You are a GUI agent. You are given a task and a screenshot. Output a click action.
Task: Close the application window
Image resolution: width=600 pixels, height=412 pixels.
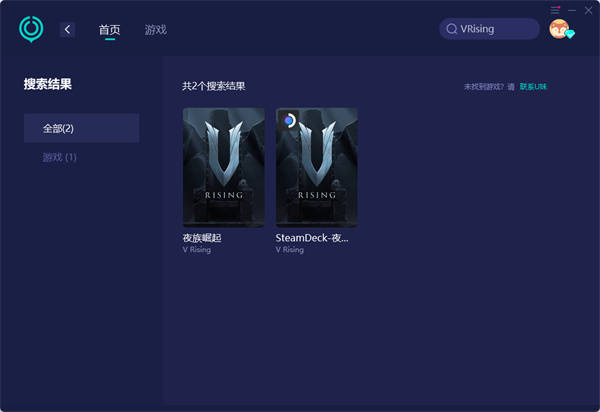(x=589, y=10)
